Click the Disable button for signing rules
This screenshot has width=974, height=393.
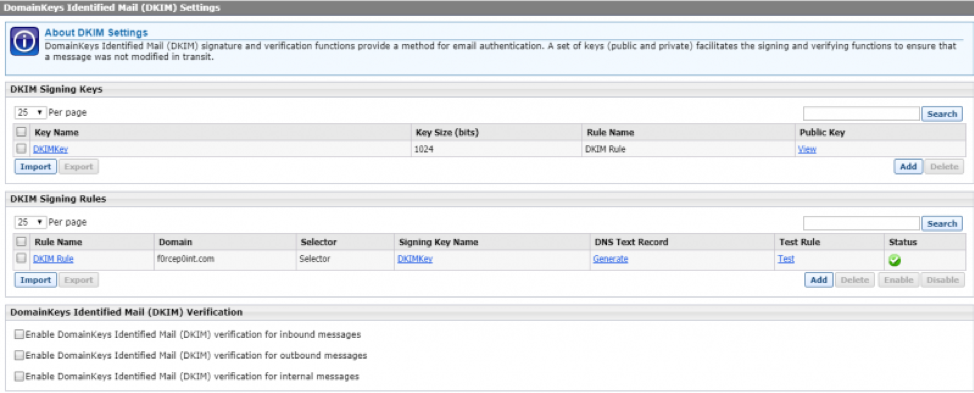point(942,280)
